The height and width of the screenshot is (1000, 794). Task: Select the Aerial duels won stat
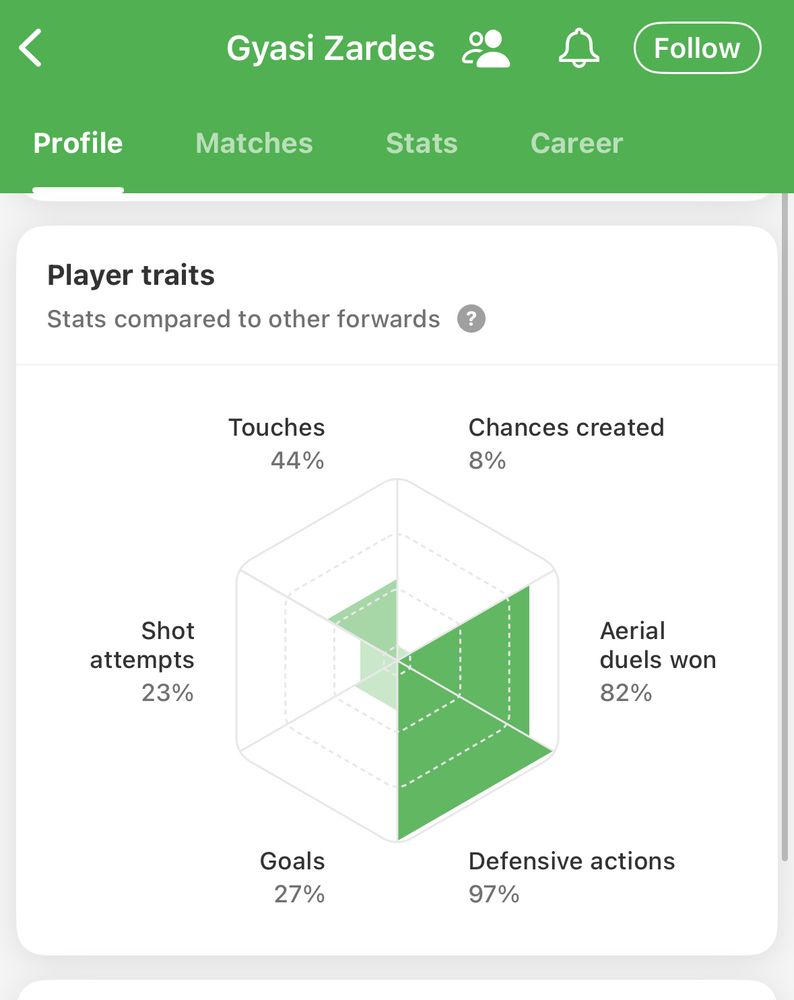tap(657, 660)
